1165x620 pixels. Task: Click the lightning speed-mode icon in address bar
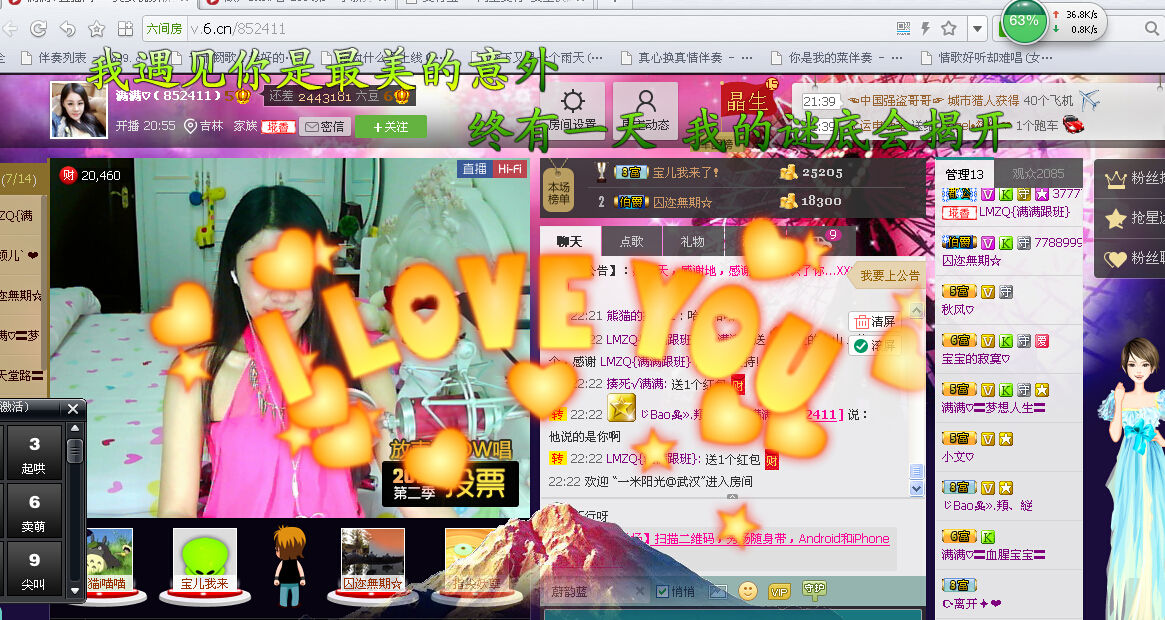926,29
